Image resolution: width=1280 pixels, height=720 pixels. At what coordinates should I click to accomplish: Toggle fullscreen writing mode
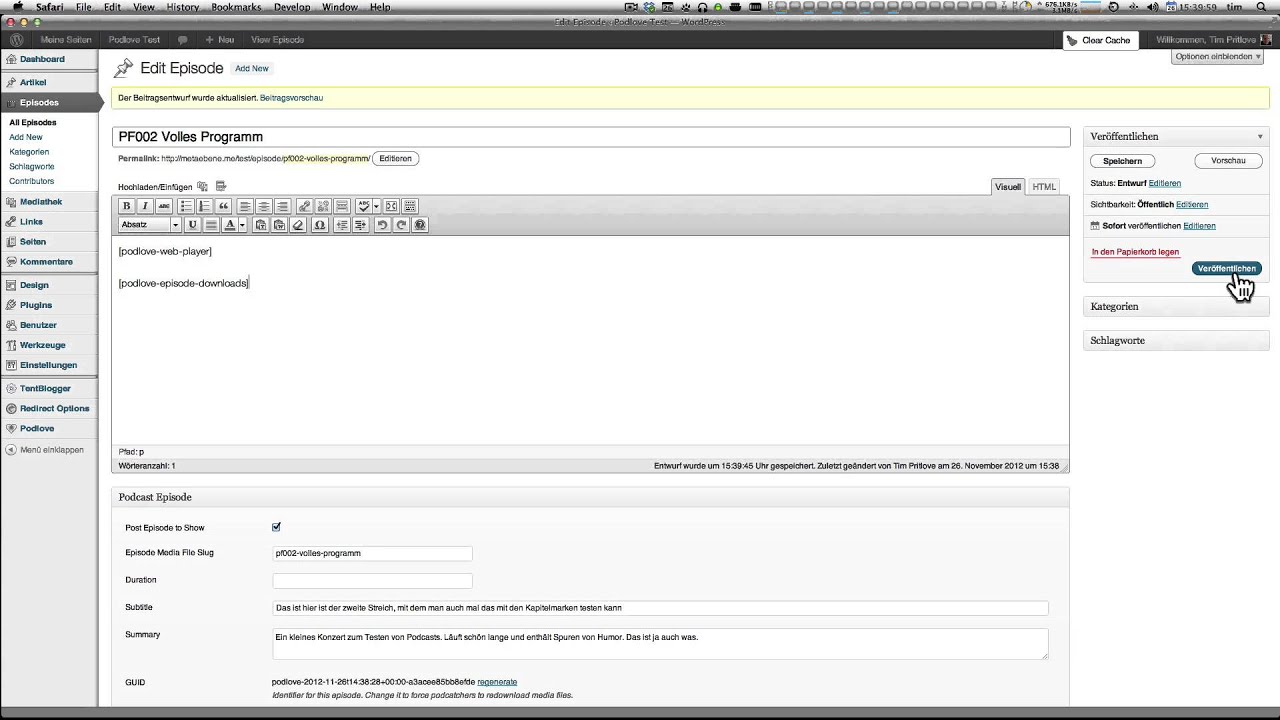pos(391,206)
